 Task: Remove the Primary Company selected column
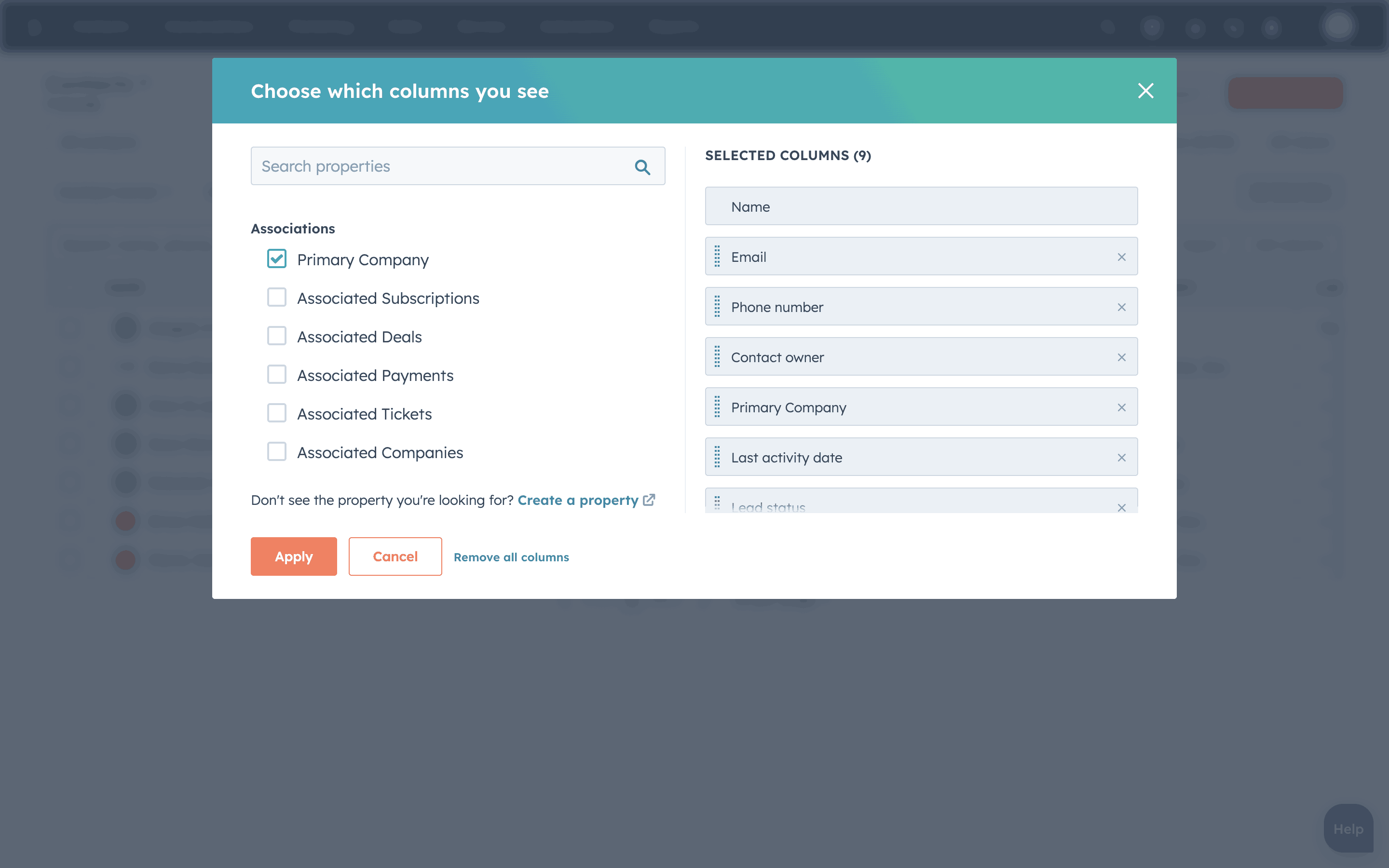pos(1121,407)
